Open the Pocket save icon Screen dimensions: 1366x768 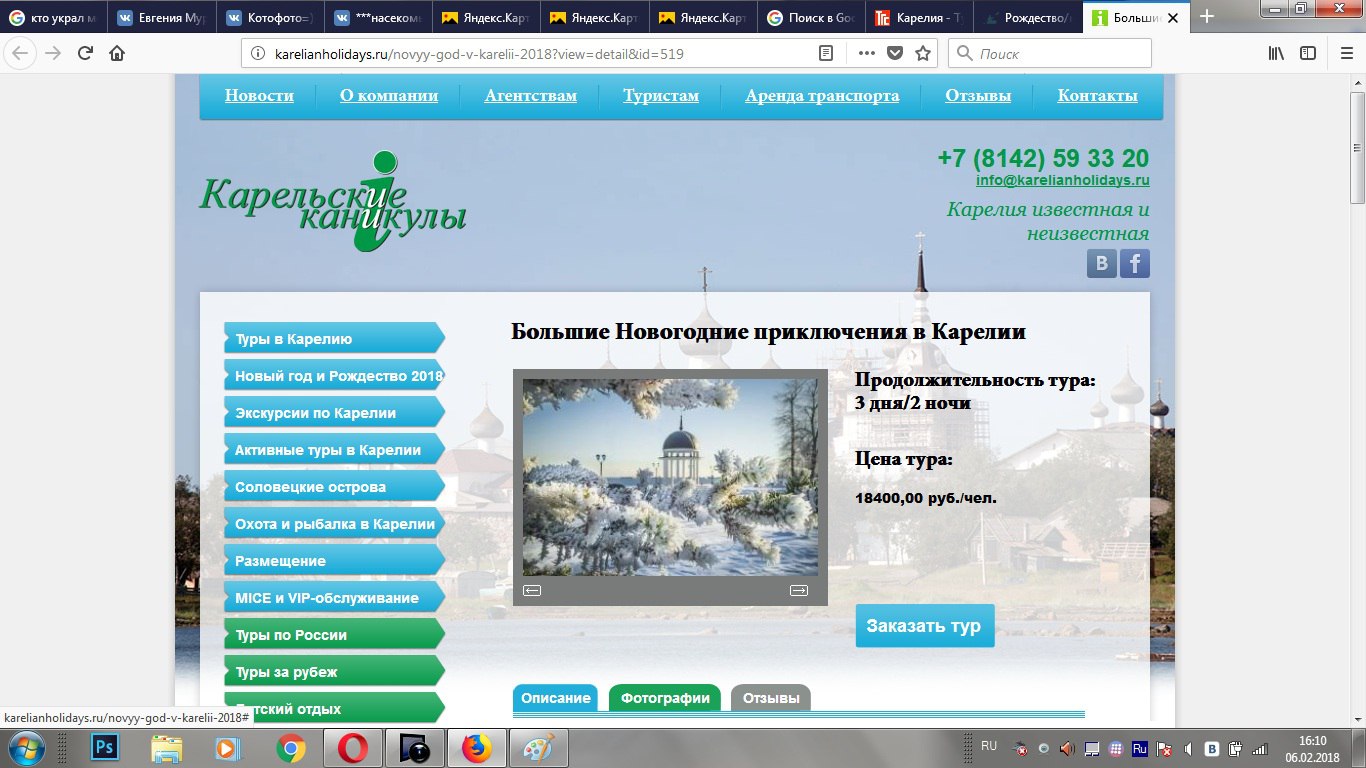pyautogui.click(x=895, y=53)
